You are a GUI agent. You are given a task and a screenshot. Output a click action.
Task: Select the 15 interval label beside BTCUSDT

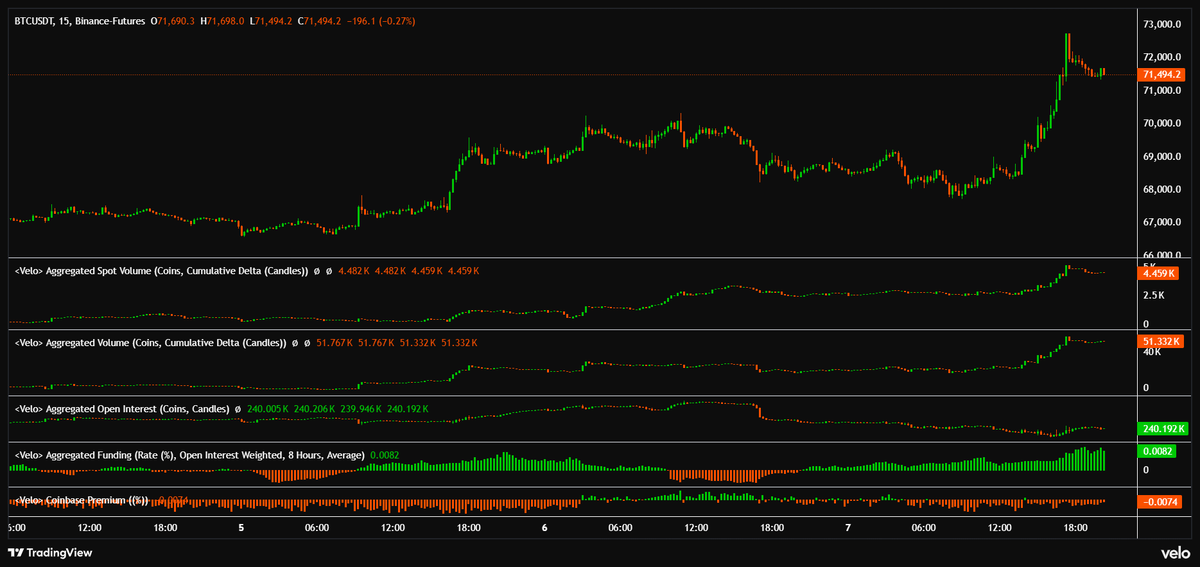pyautogui.click(x=67, y=21)
